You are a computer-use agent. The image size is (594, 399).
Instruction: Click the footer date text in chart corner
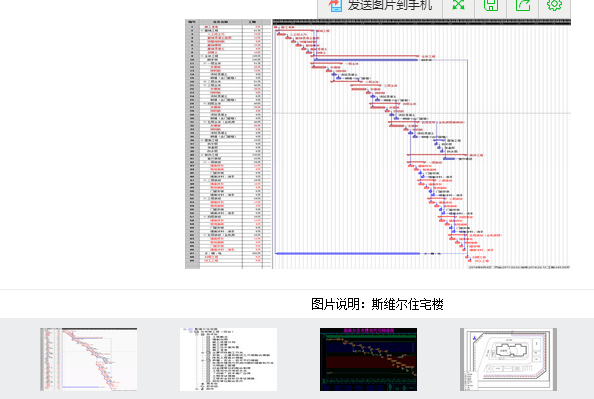click(519, 267)
